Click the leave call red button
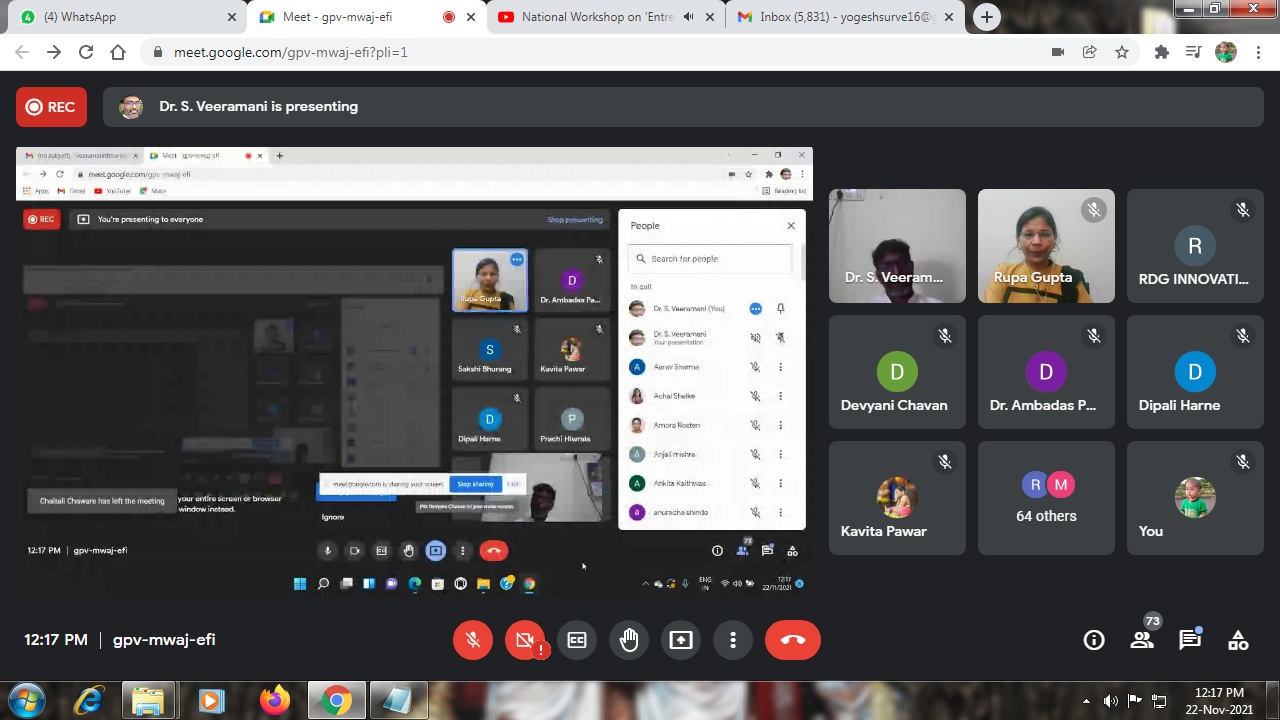This screenshot has width=1280, height=720. 792,640
